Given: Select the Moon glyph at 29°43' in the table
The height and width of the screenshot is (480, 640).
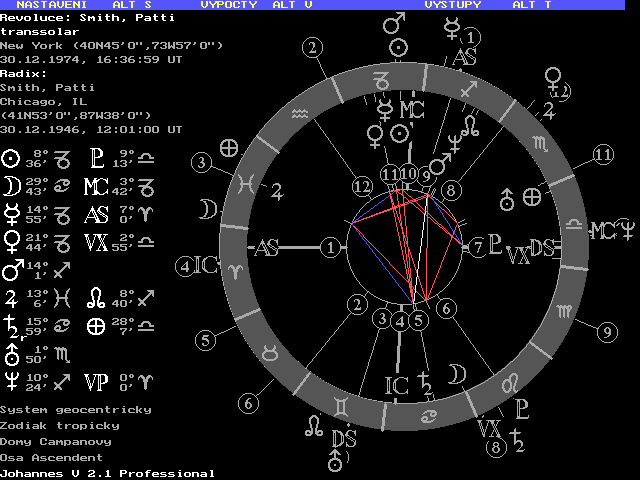Looking at the screenshot, I should 11,186.
